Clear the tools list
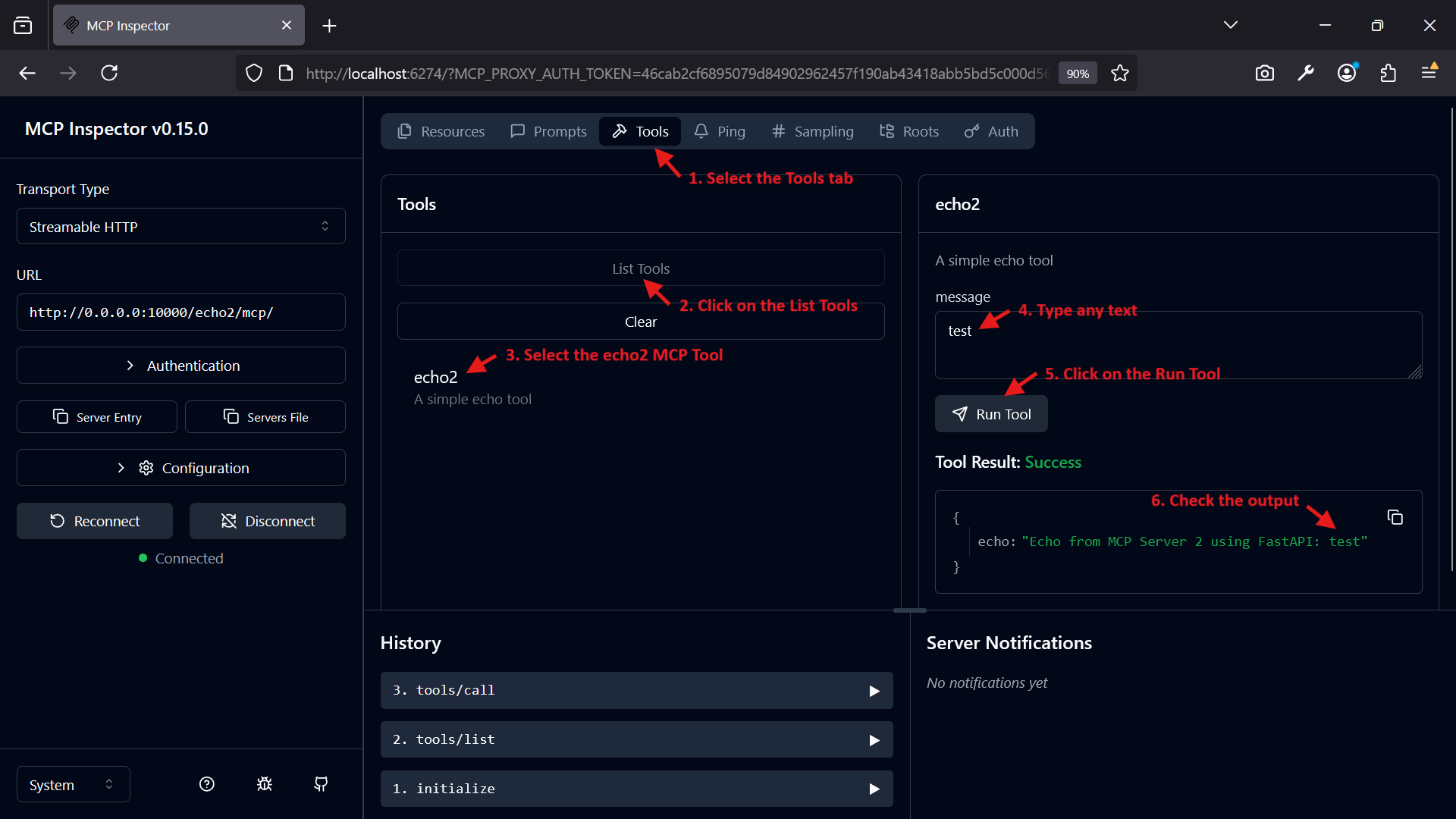The height and width of the screenshot is (819, 1456). click(641, 322)
